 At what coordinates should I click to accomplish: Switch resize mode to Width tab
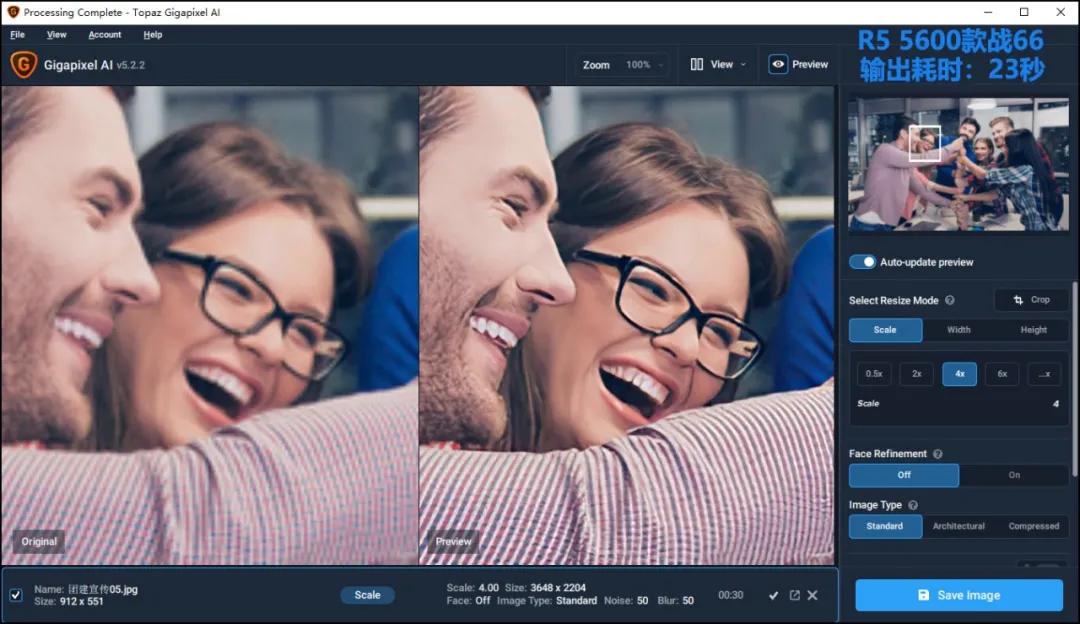point(958,330)
